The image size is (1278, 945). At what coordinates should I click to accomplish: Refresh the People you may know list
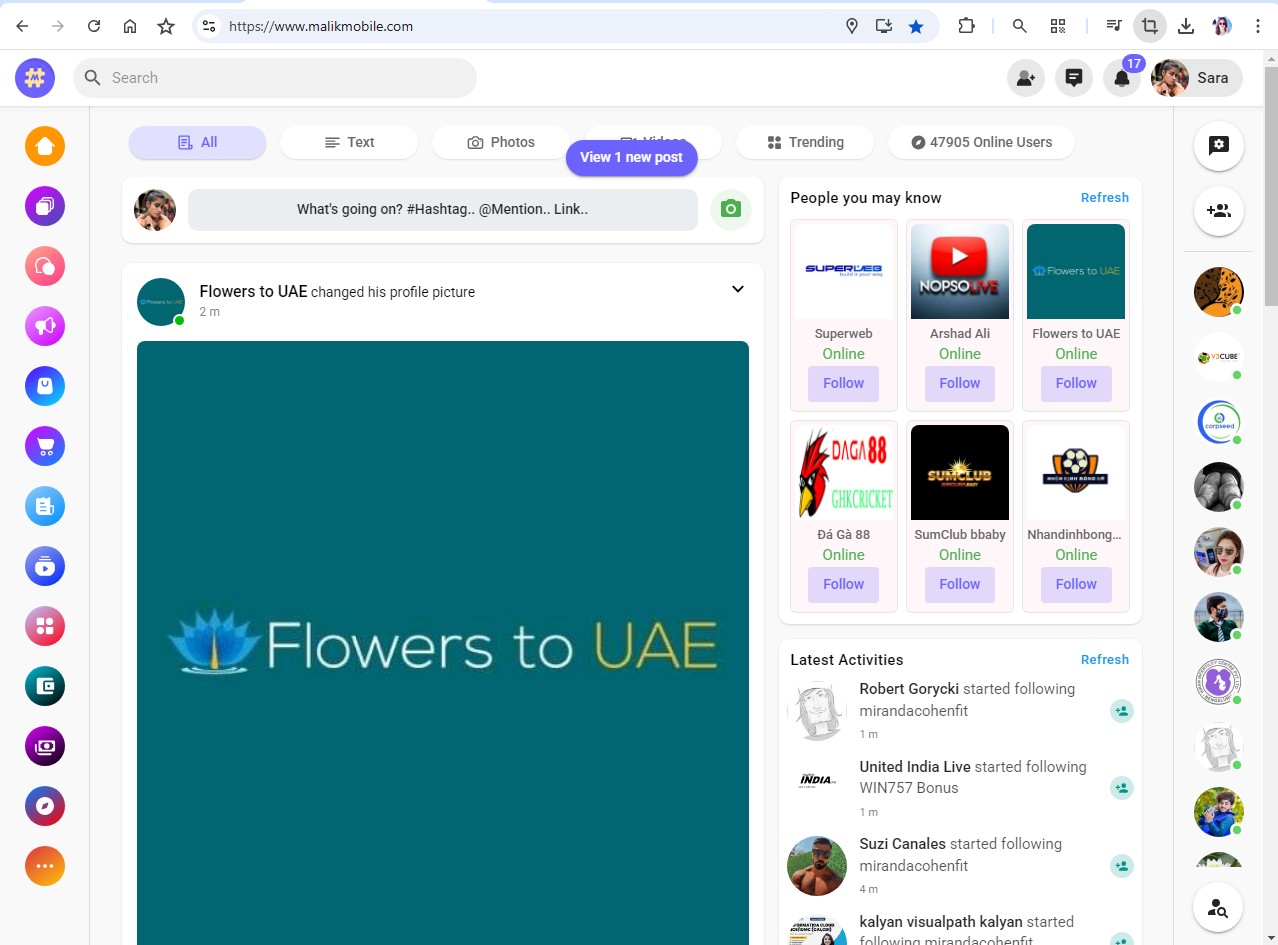click(x=1105, y=198)
